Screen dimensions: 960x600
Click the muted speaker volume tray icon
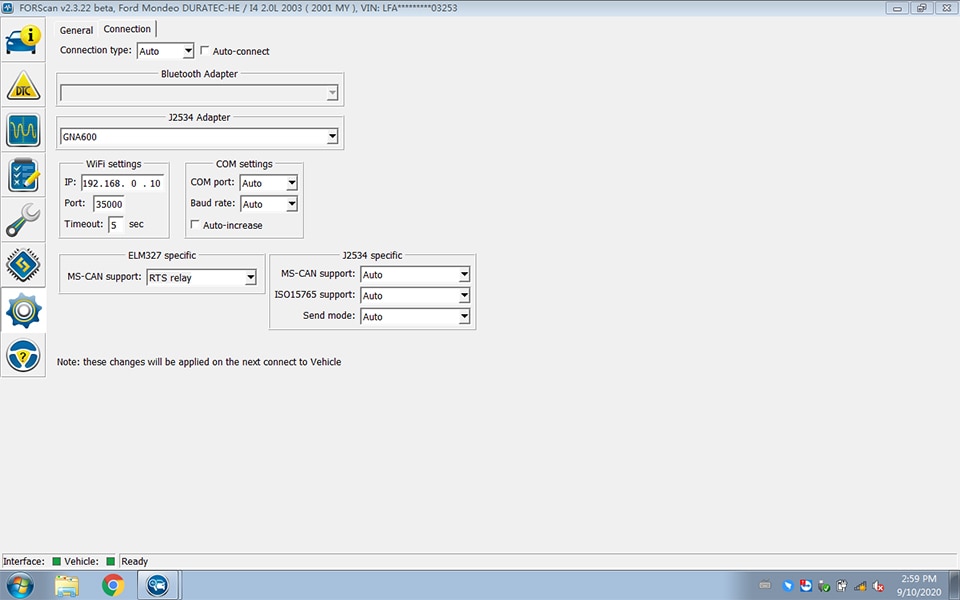[x=878, y=586]
